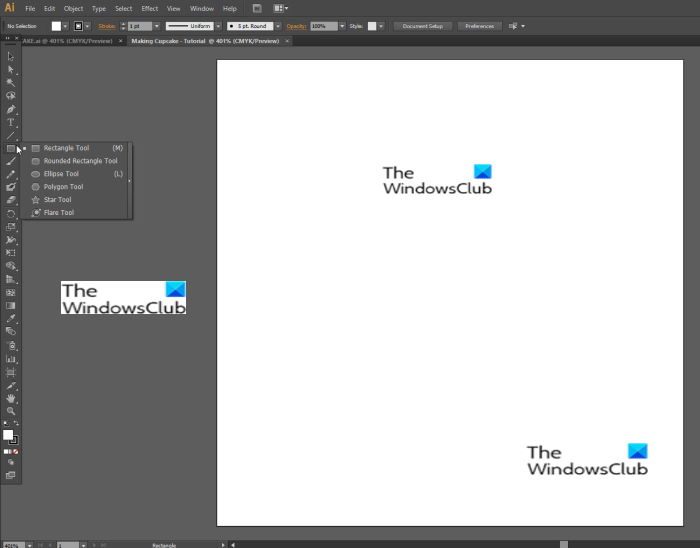
Task: Select the Slice tool
Action: [11, 386]
